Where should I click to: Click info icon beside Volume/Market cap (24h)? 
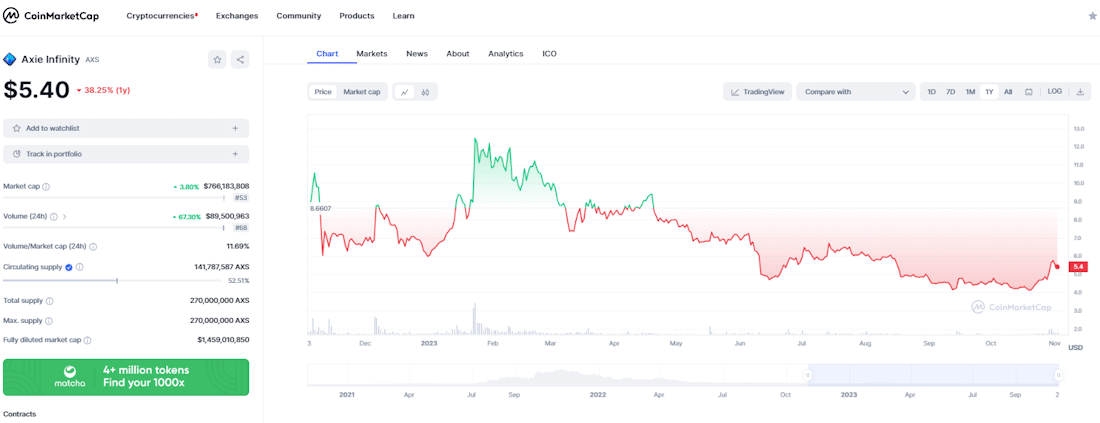(93, 247)
